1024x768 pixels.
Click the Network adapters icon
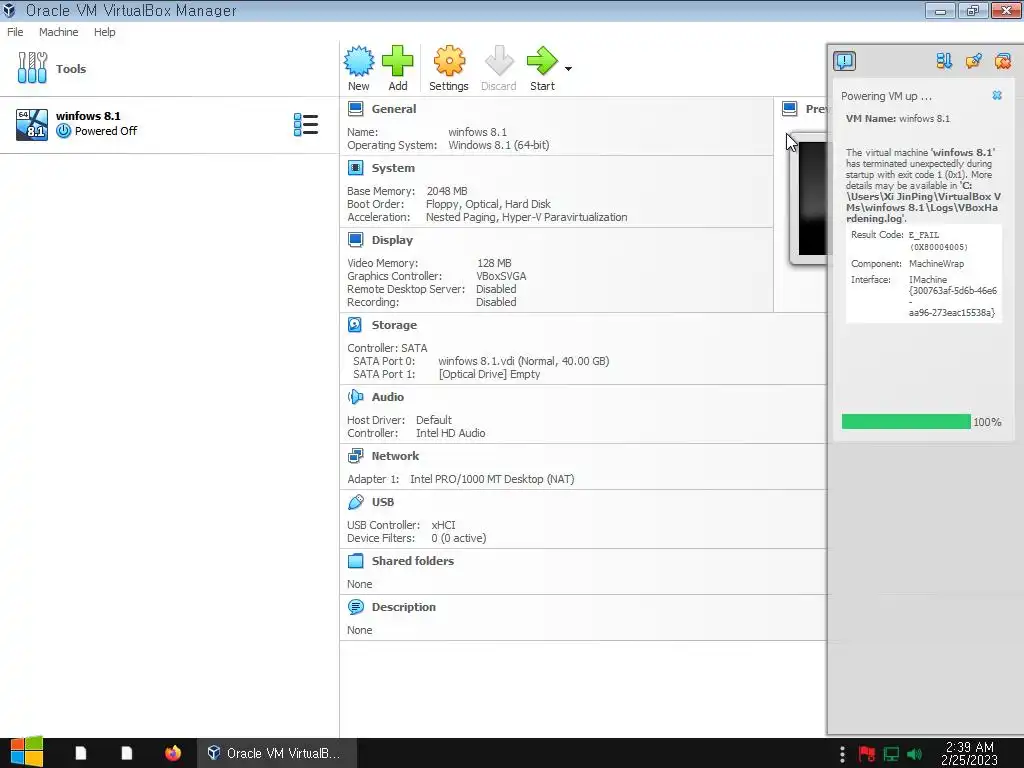[355, 456]
